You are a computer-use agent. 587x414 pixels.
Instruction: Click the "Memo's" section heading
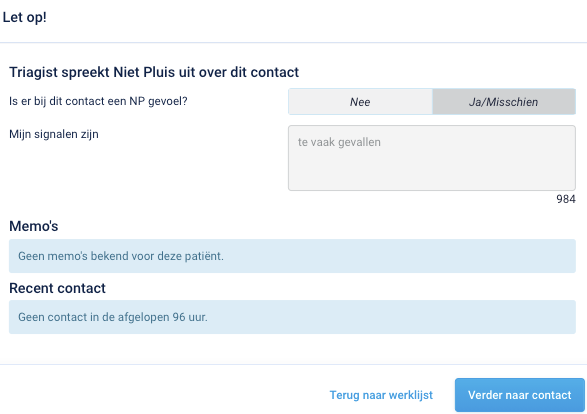click(34, 226)
